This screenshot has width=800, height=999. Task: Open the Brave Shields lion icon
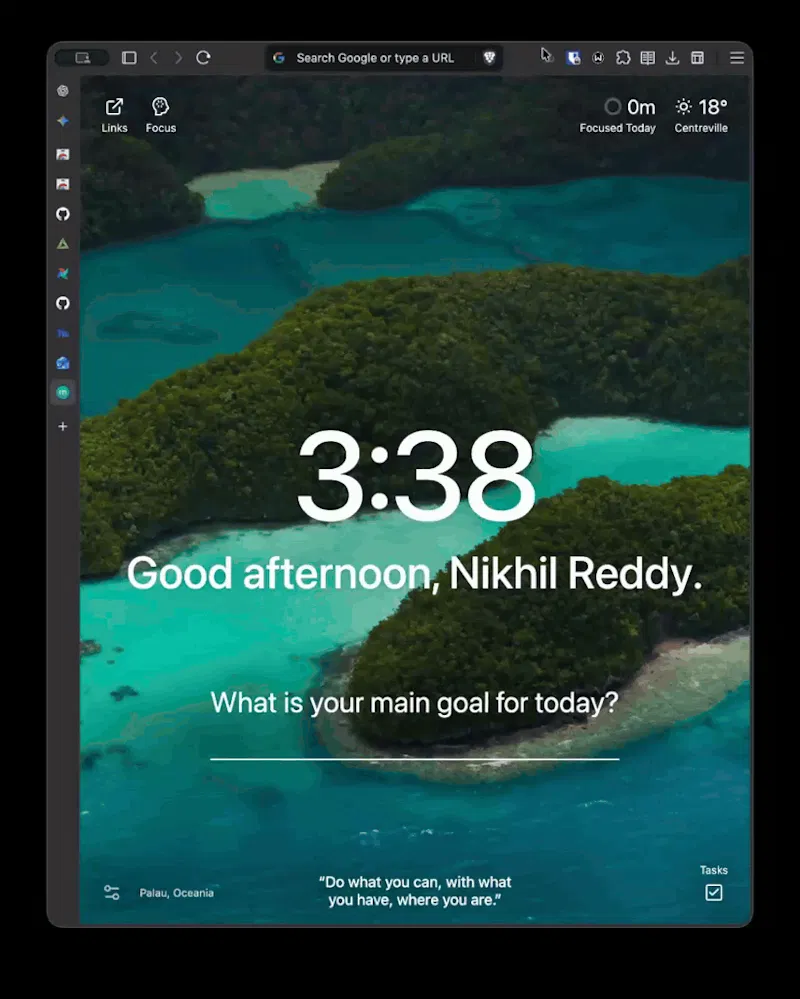coord(489,58)
